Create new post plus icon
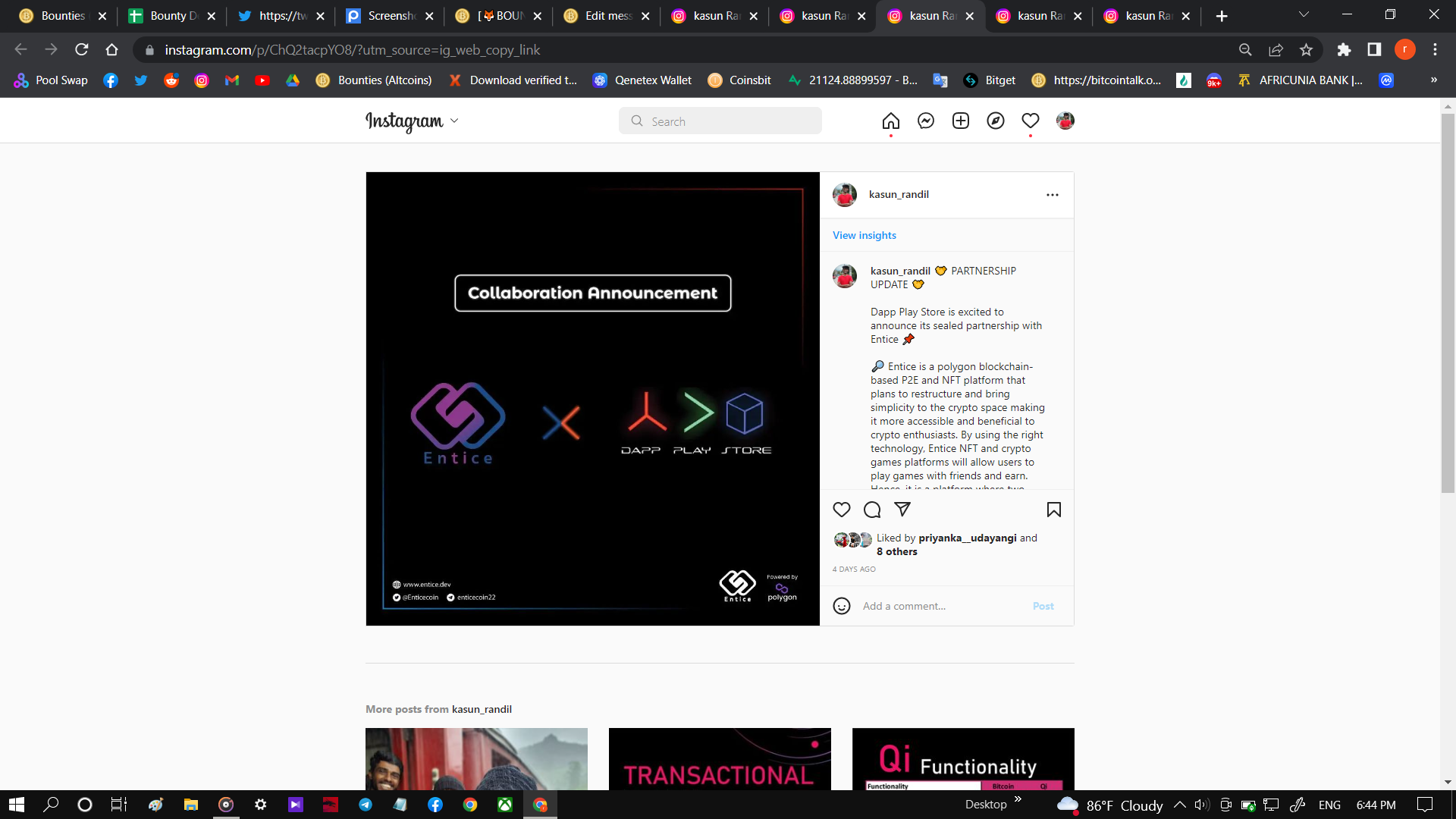Screen dimensions: 1456x819 961,121
